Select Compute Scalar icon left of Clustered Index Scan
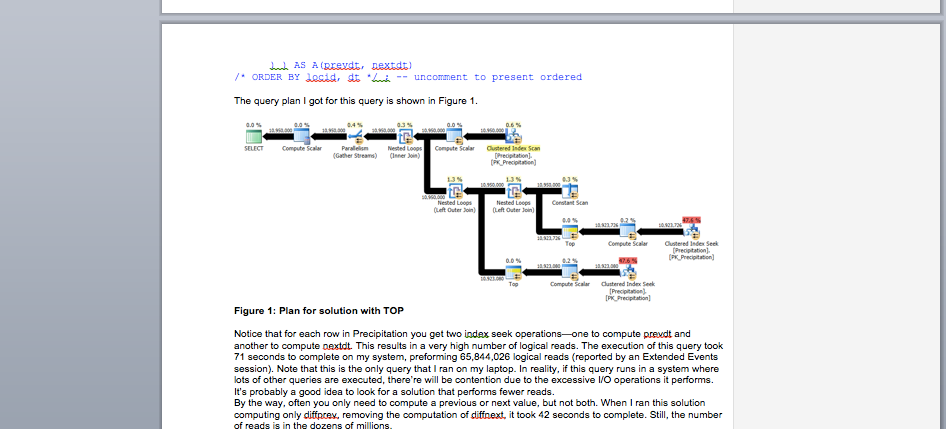946x429 pixels. (x=454, y=135)
